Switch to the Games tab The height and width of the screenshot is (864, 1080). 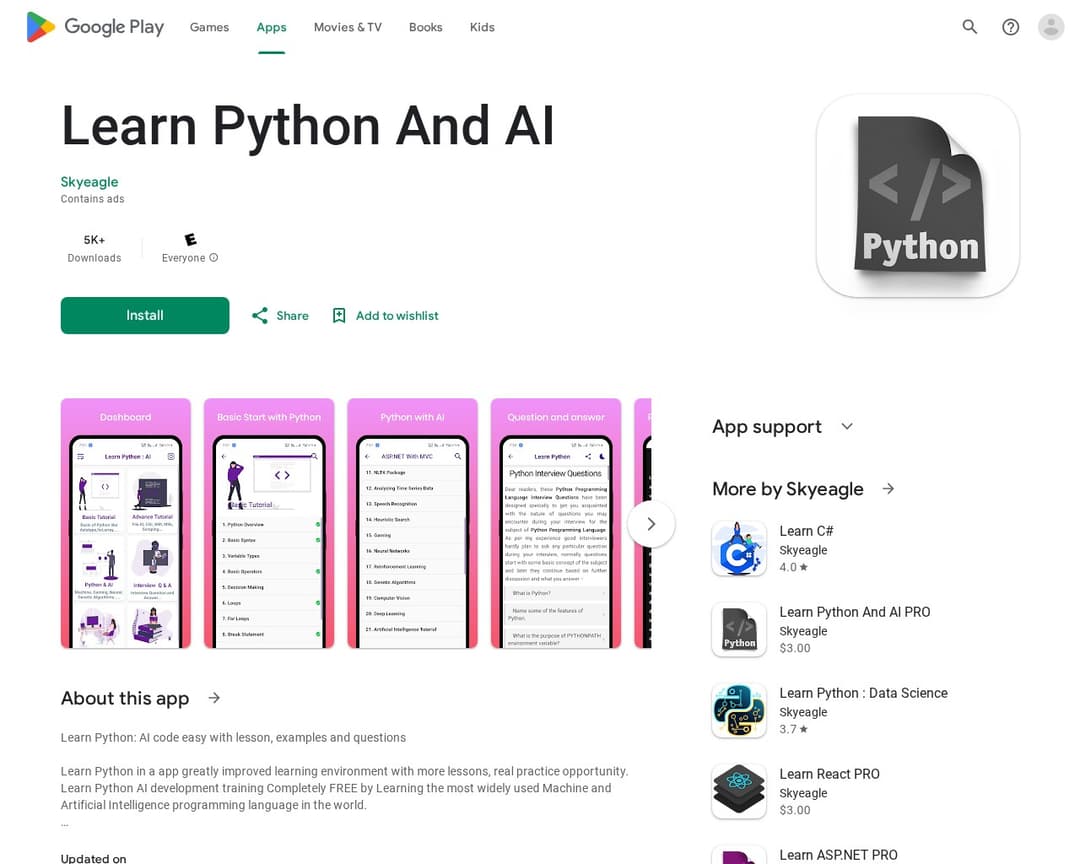tap(209, 27)
